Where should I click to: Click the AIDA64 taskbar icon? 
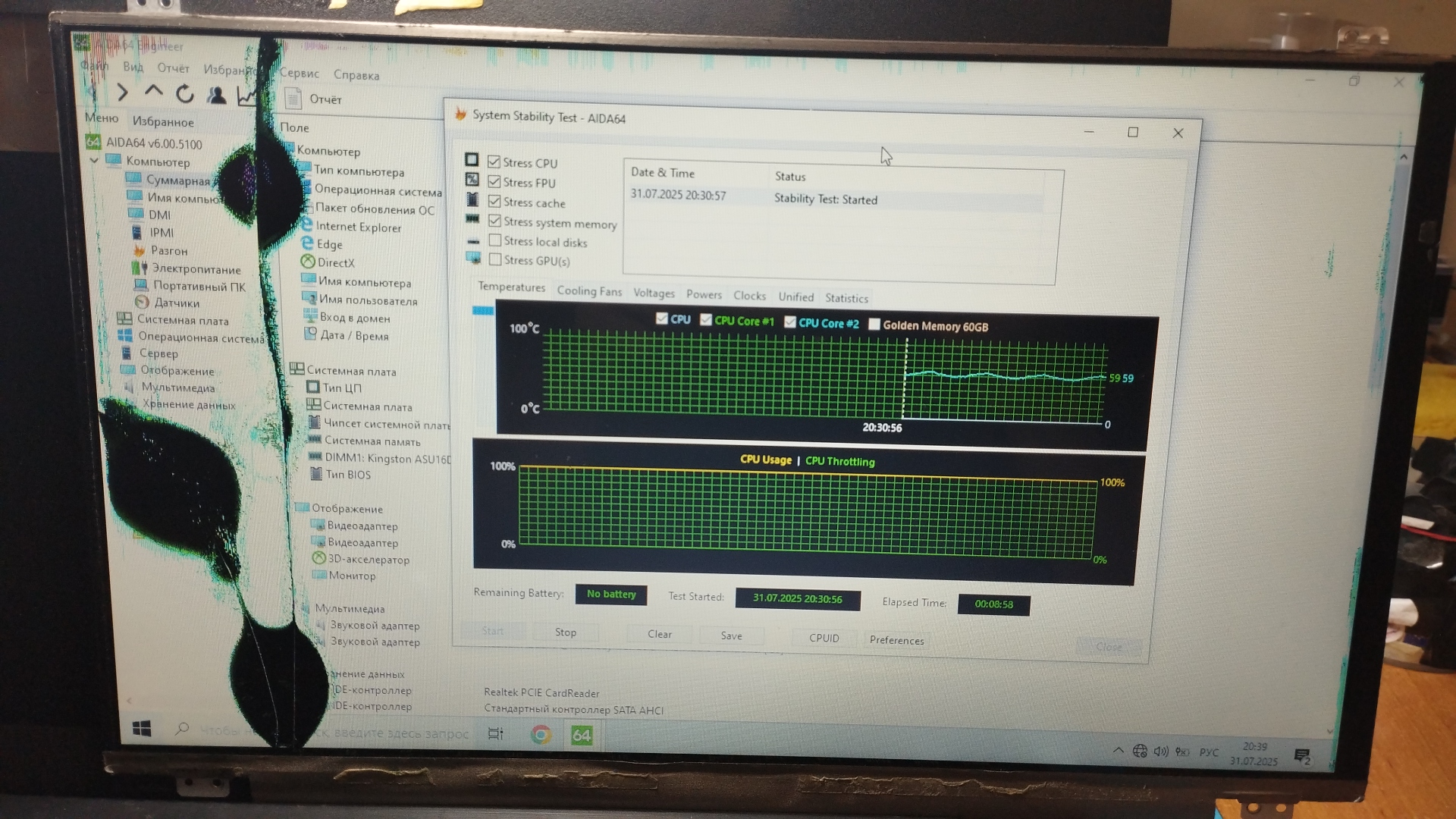582,735
